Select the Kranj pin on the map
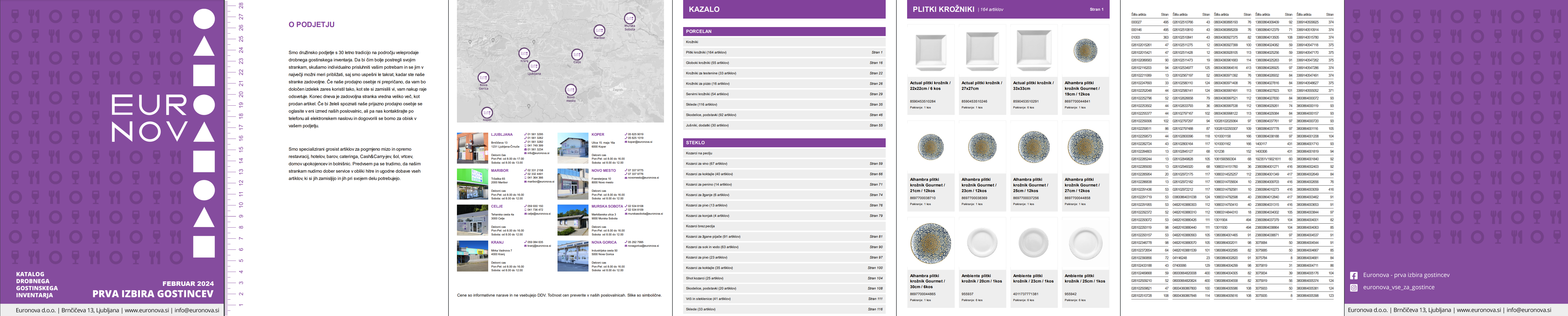This screenshot has height=316, width=1568. (x=523, y=53)
